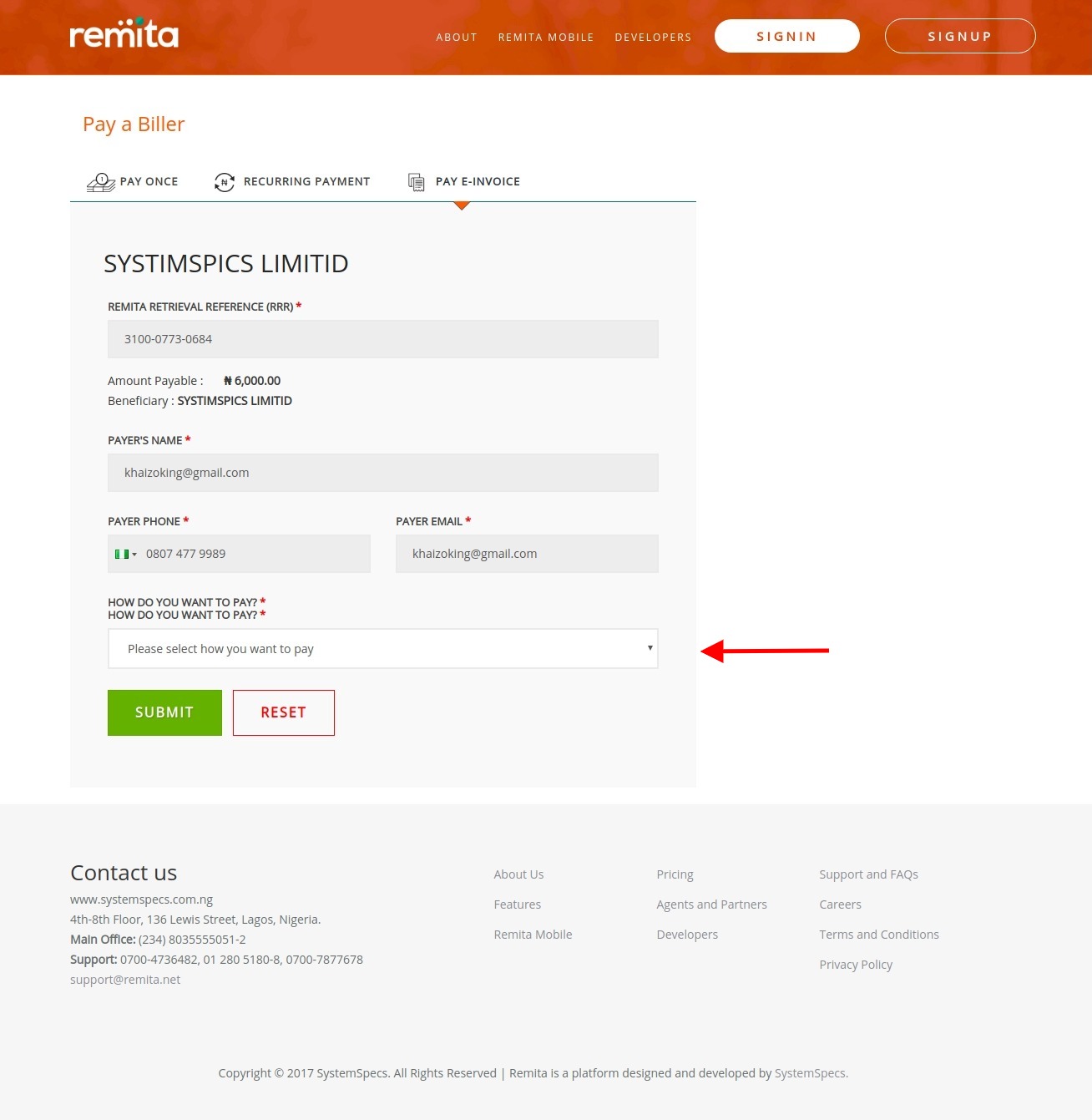The width and height of the screenshot is (1092, 1120).
Task: Open the SIGNIN page
Action: tap(786, 36)
